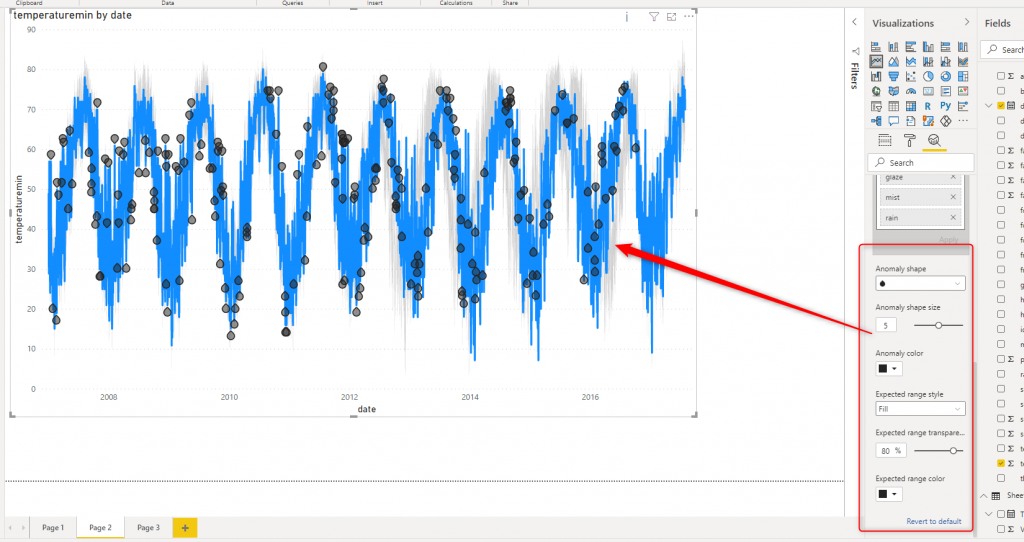Select the Python visual icon
Image resolution: width=1024 pixels, height=542 pixels.
coord(945,106)
